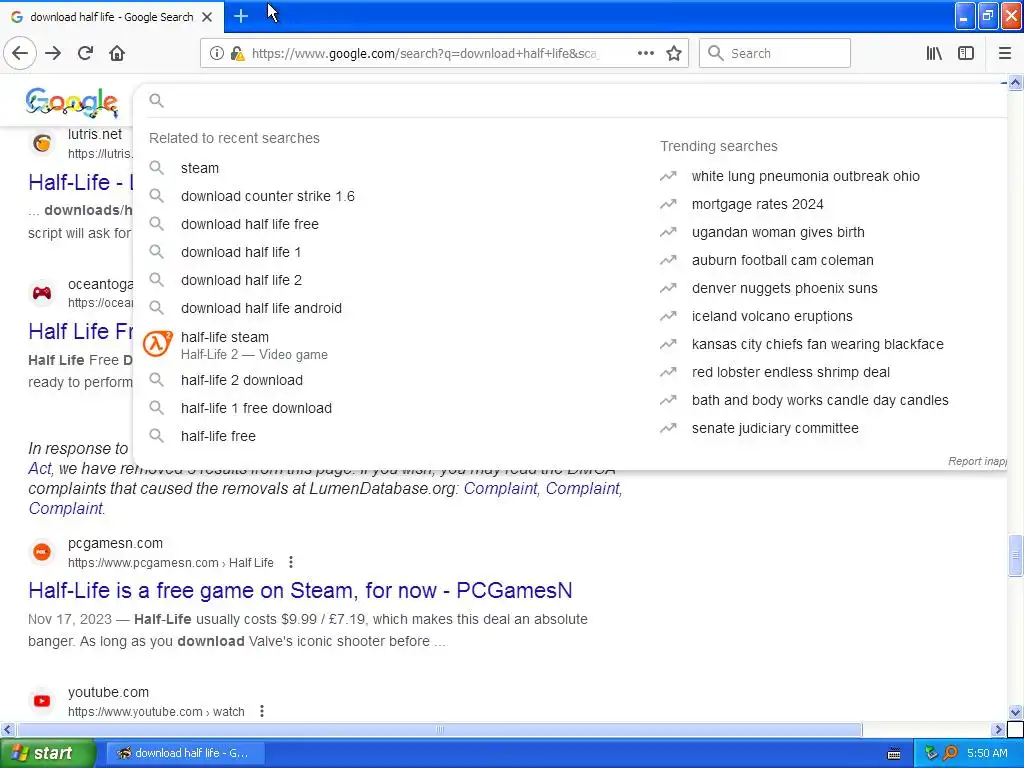Go back with the browser back arrow
The width and height of the screenshot is (1024, 768).
coord(20,54)
